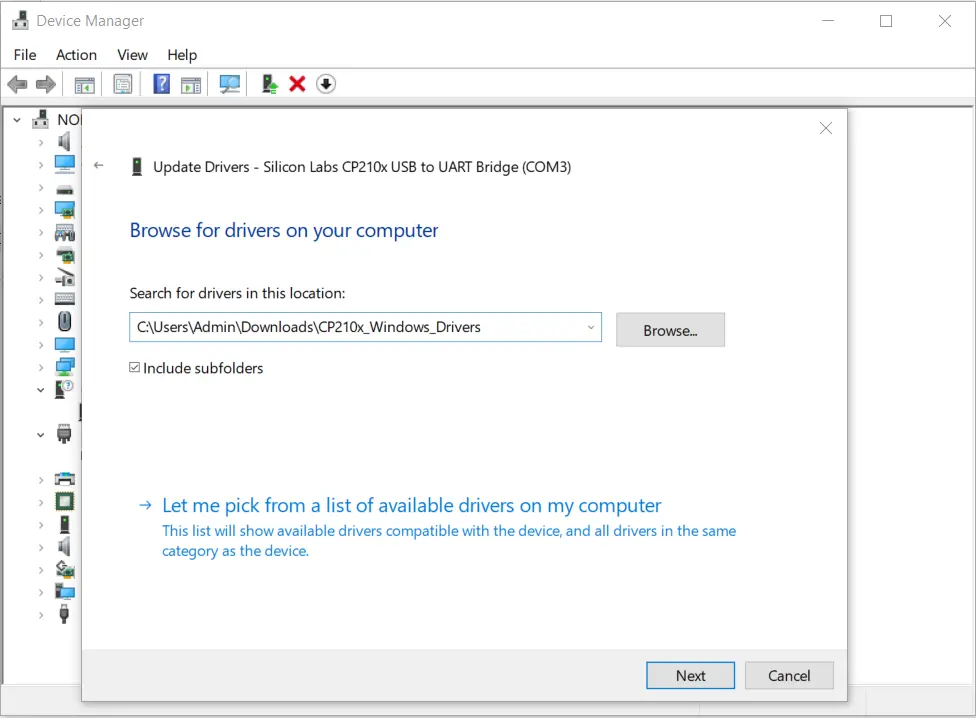Open the Properties toolbar icon
The height and width of the screenshot is (718, 976).
[123, 84]
